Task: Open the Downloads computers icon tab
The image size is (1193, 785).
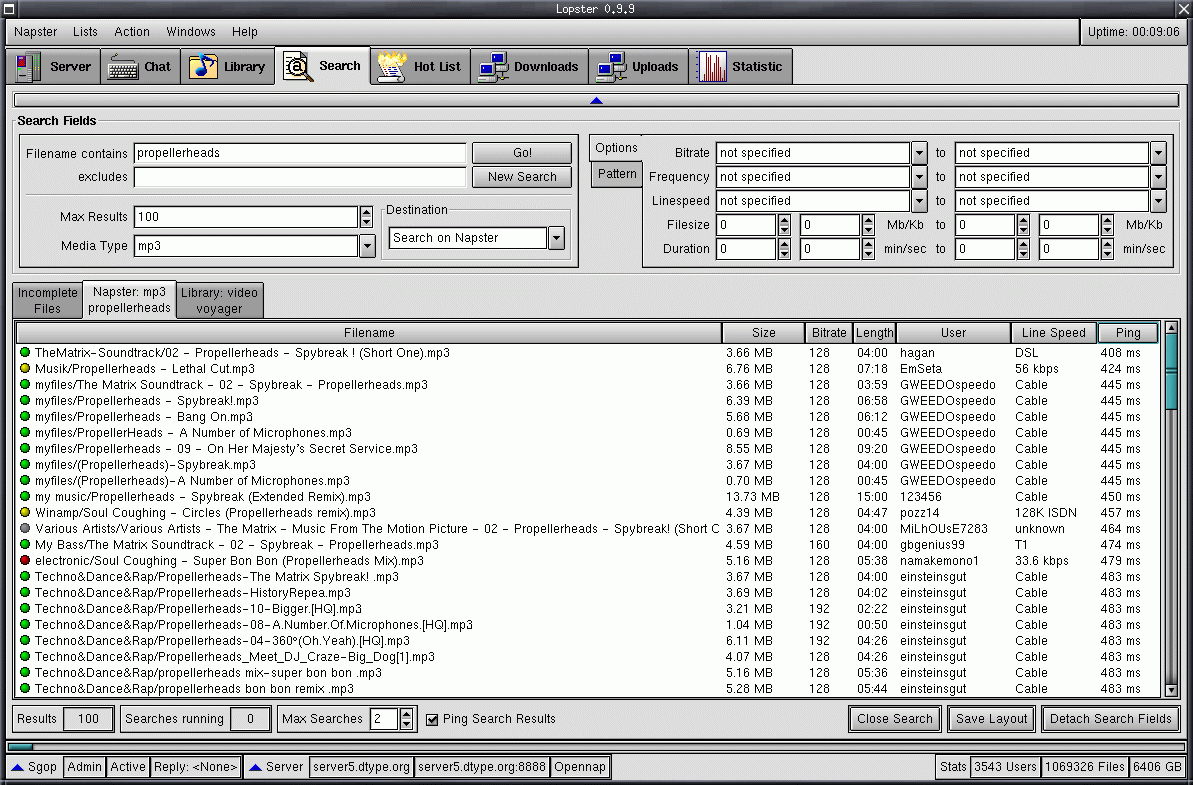Action: 493,67
